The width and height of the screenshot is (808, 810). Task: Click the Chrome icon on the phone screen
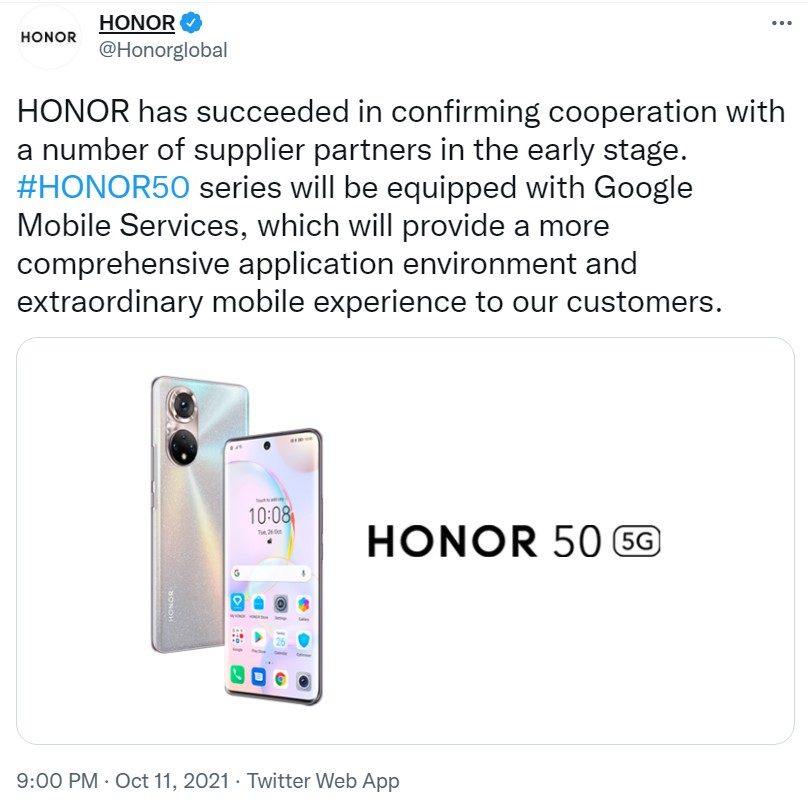coord(281,679)
